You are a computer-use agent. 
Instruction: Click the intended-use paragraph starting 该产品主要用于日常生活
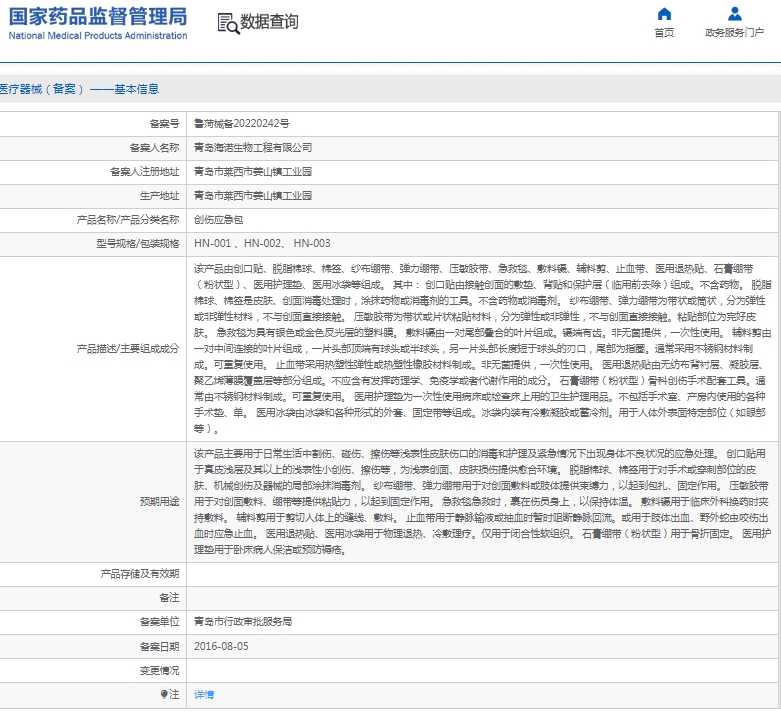[x=482, y=501]
